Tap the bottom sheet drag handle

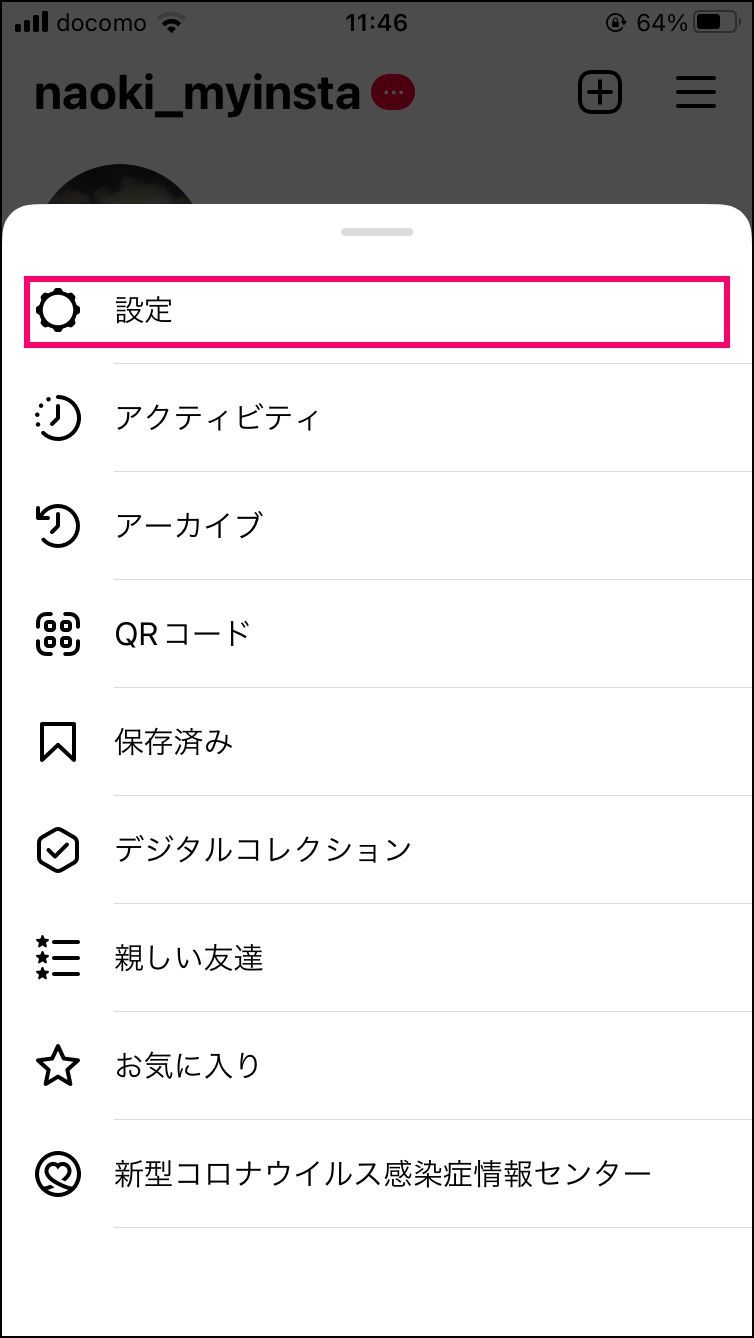377,232
